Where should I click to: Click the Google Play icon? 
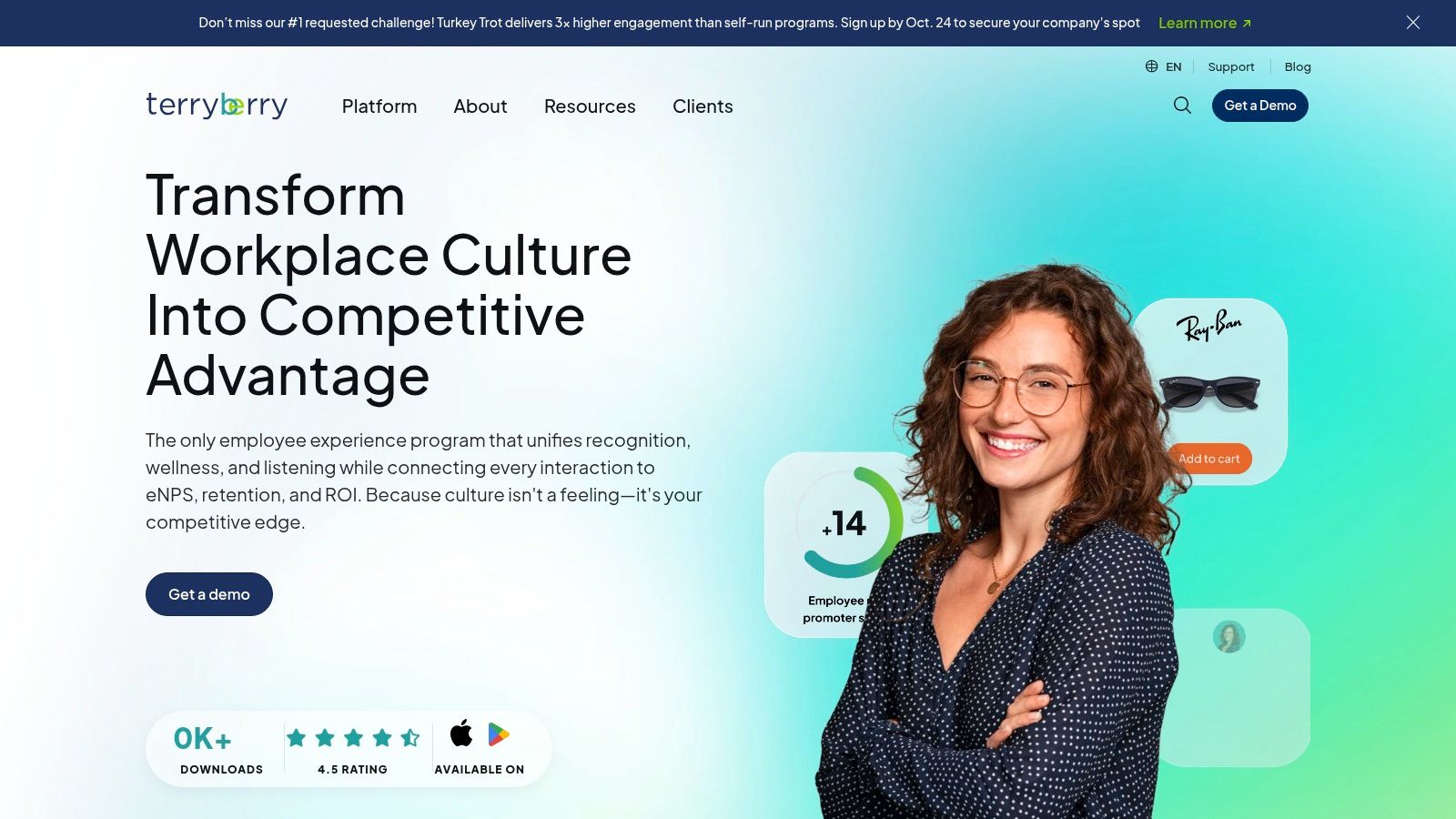point(499,734)
